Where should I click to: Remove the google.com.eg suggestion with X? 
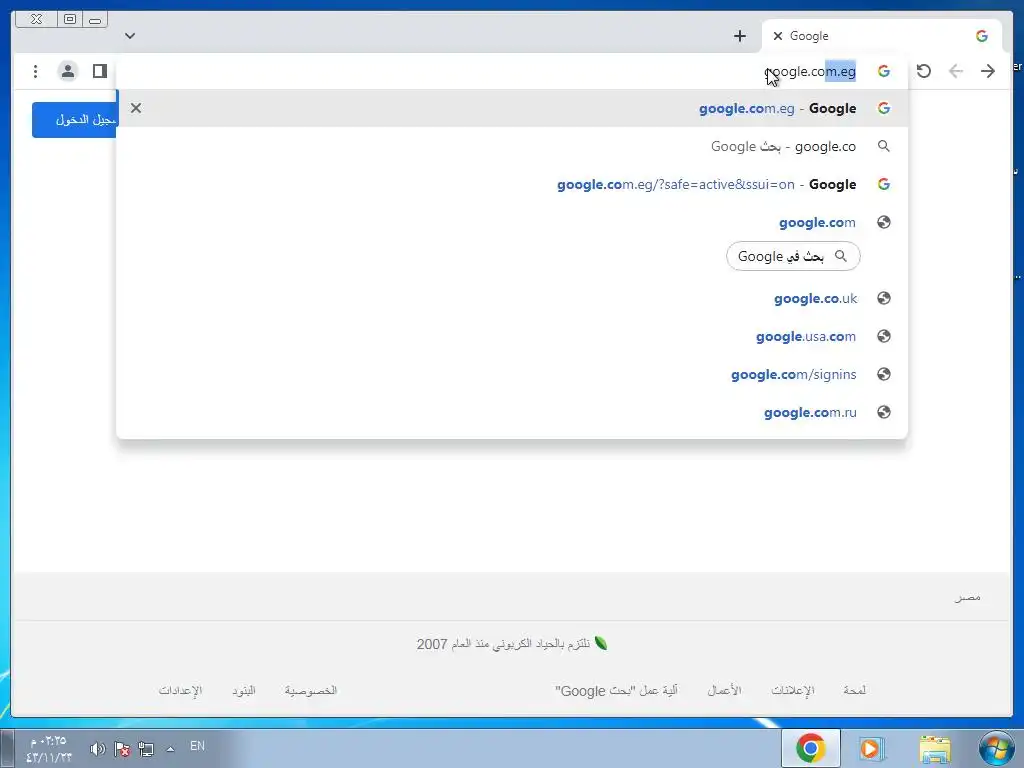[136, 108]
